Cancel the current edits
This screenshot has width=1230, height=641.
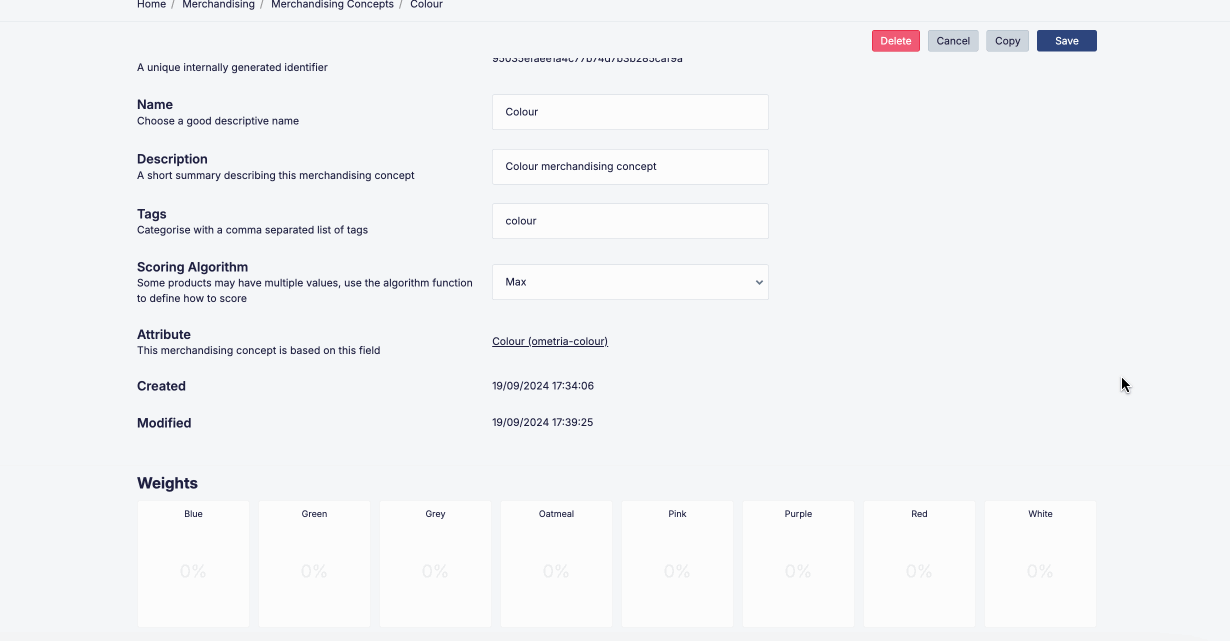(x=952, y=40)
